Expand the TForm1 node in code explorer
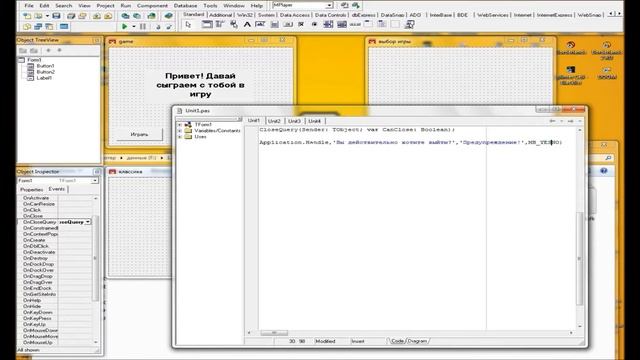 click(x=180, y=124)
